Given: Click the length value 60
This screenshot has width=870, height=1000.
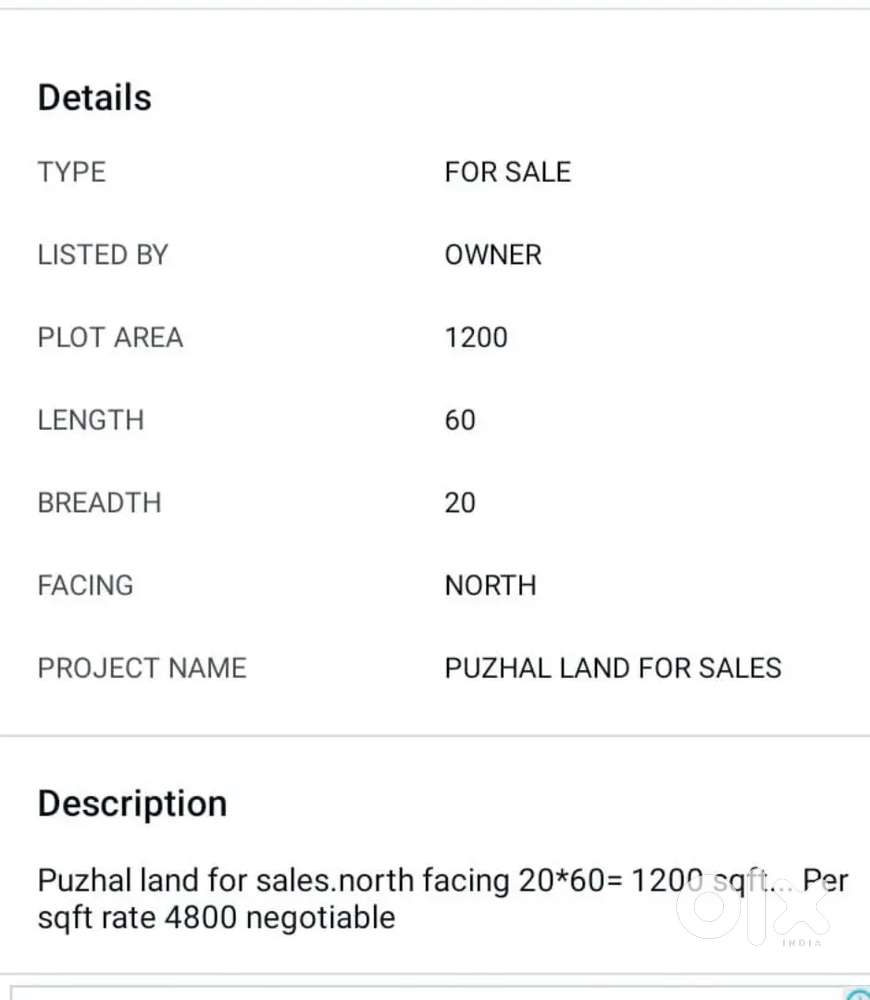Looking at the screenshot, I should tap(460, 420).
